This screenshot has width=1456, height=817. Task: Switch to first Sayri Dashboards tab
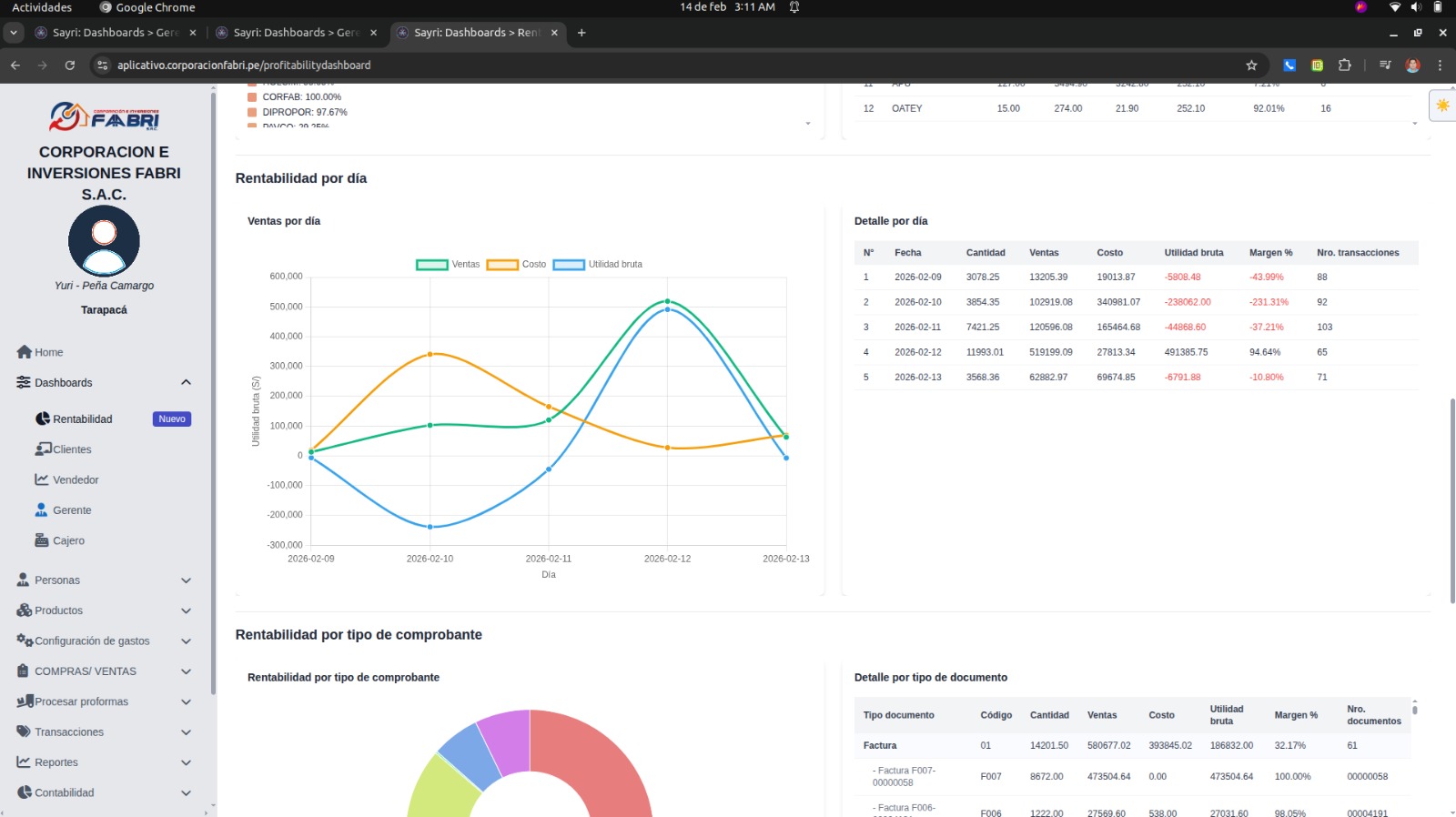tap(114, 33)
